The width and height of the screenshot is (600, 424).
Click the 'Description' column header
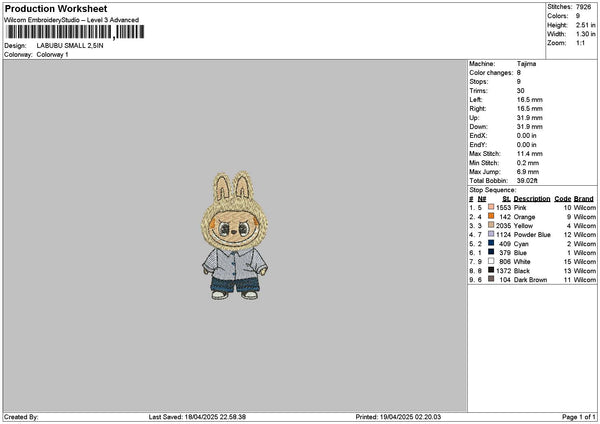coord(532,199)
